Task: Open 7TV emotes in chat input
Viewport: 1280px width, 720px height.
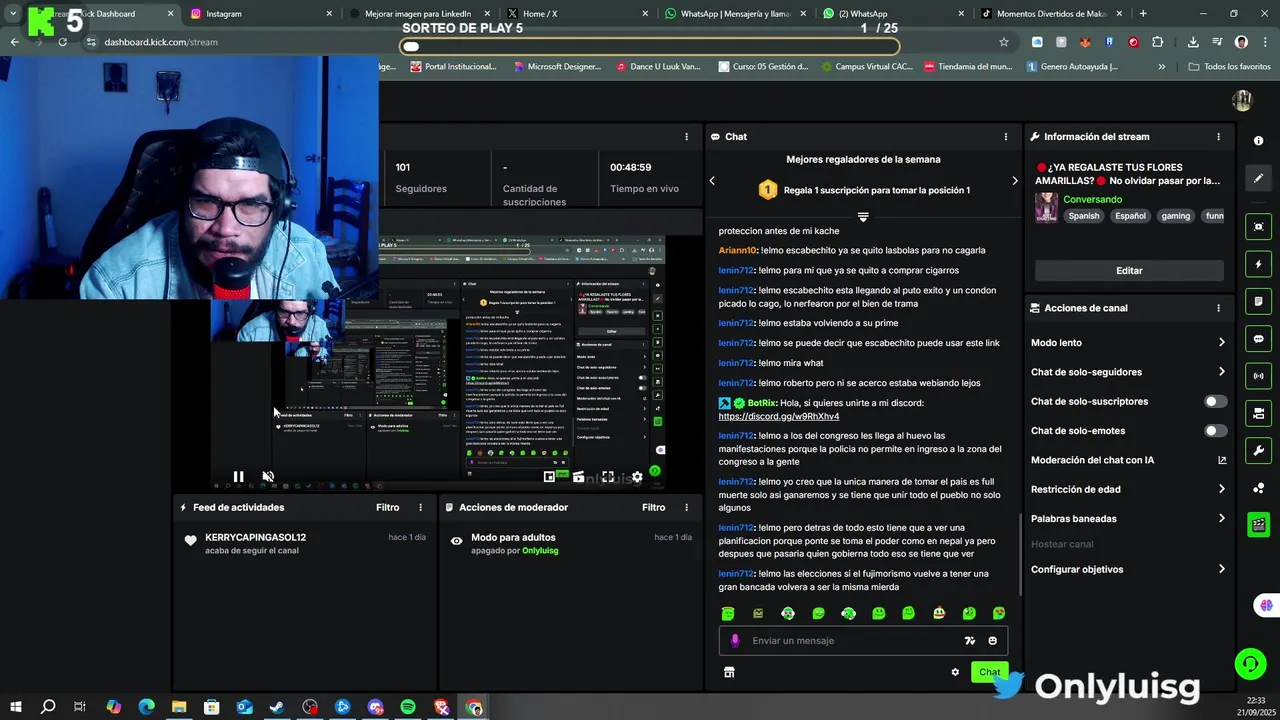Action: [969, 641]
